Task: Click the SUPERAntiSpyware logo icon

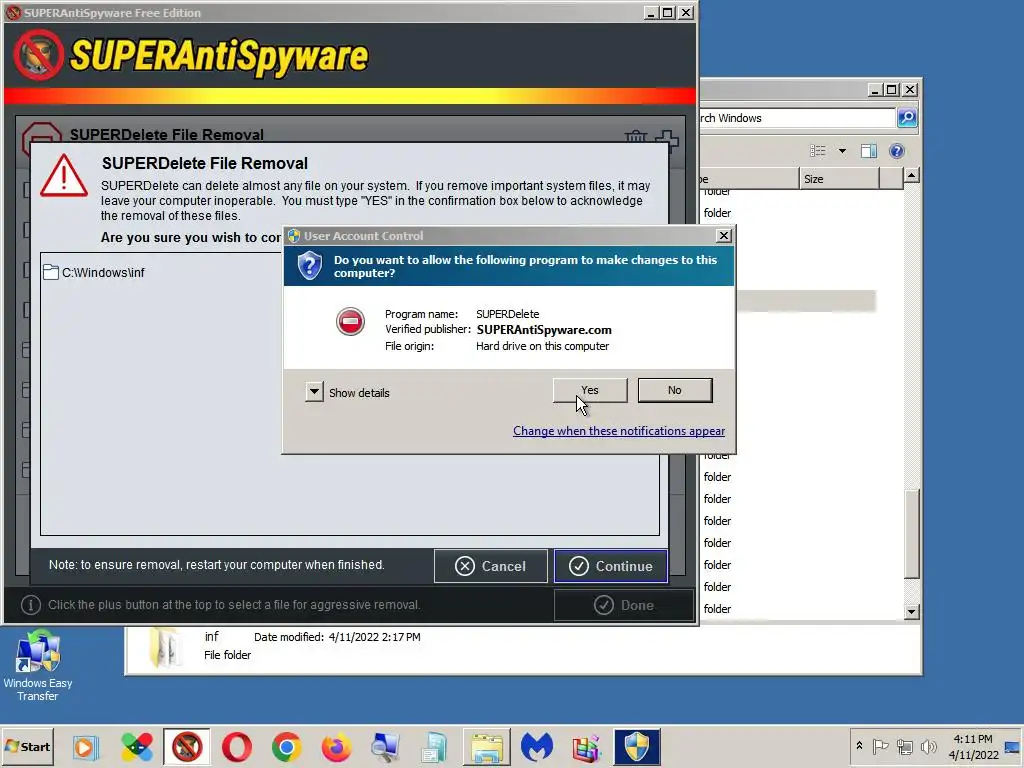Action: [39, 56]
